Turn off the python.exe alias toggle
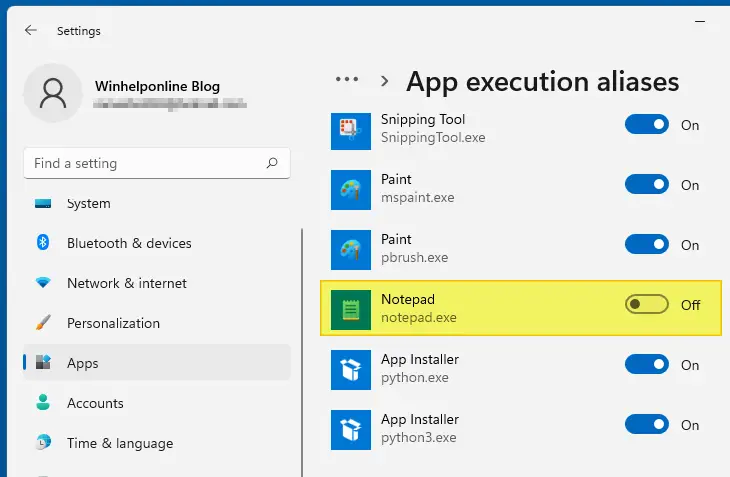The image size is (730, 477). coord(647,364)
